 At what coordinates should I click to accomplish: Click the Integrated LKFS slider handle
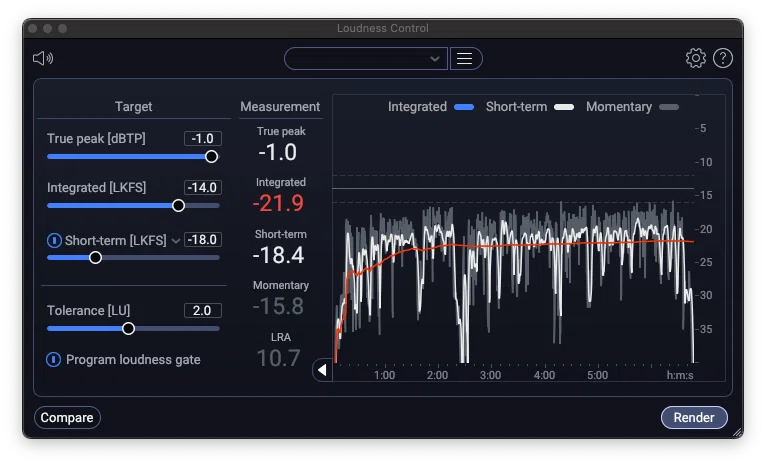click(x=179, y=206)
